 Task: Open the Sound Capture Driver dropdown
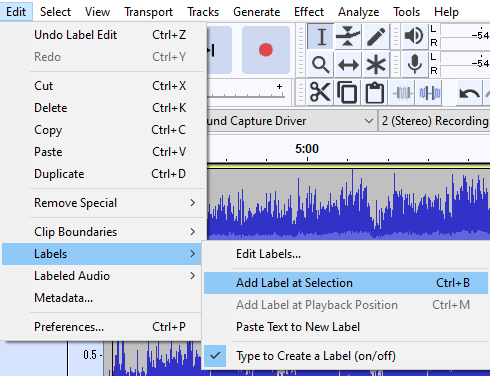pyautogui.click(x=291, y=121)
